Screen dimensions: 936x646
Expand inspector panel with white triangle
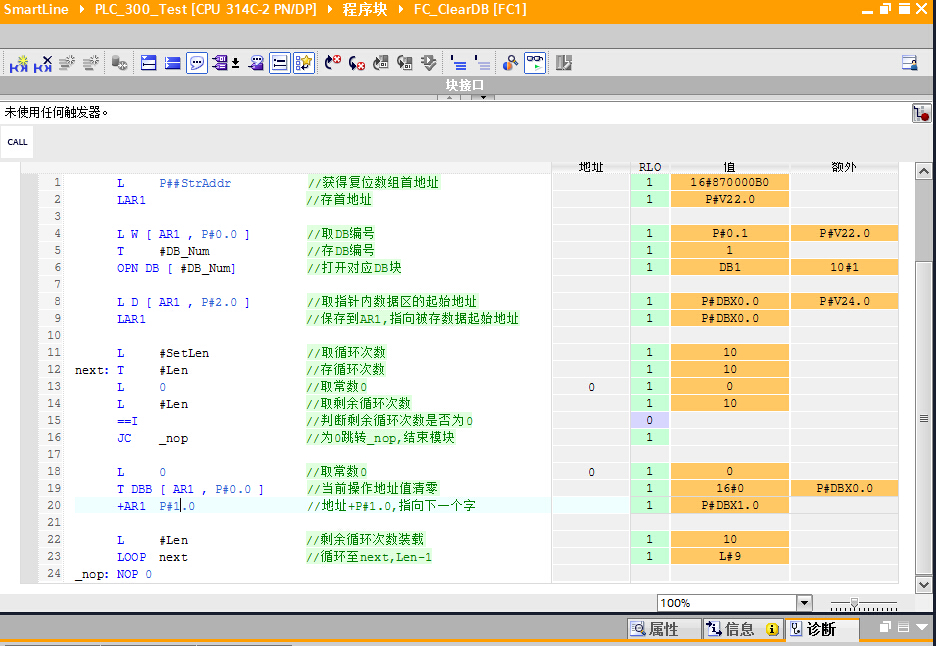pyautogui.click(x=923, y=627)
